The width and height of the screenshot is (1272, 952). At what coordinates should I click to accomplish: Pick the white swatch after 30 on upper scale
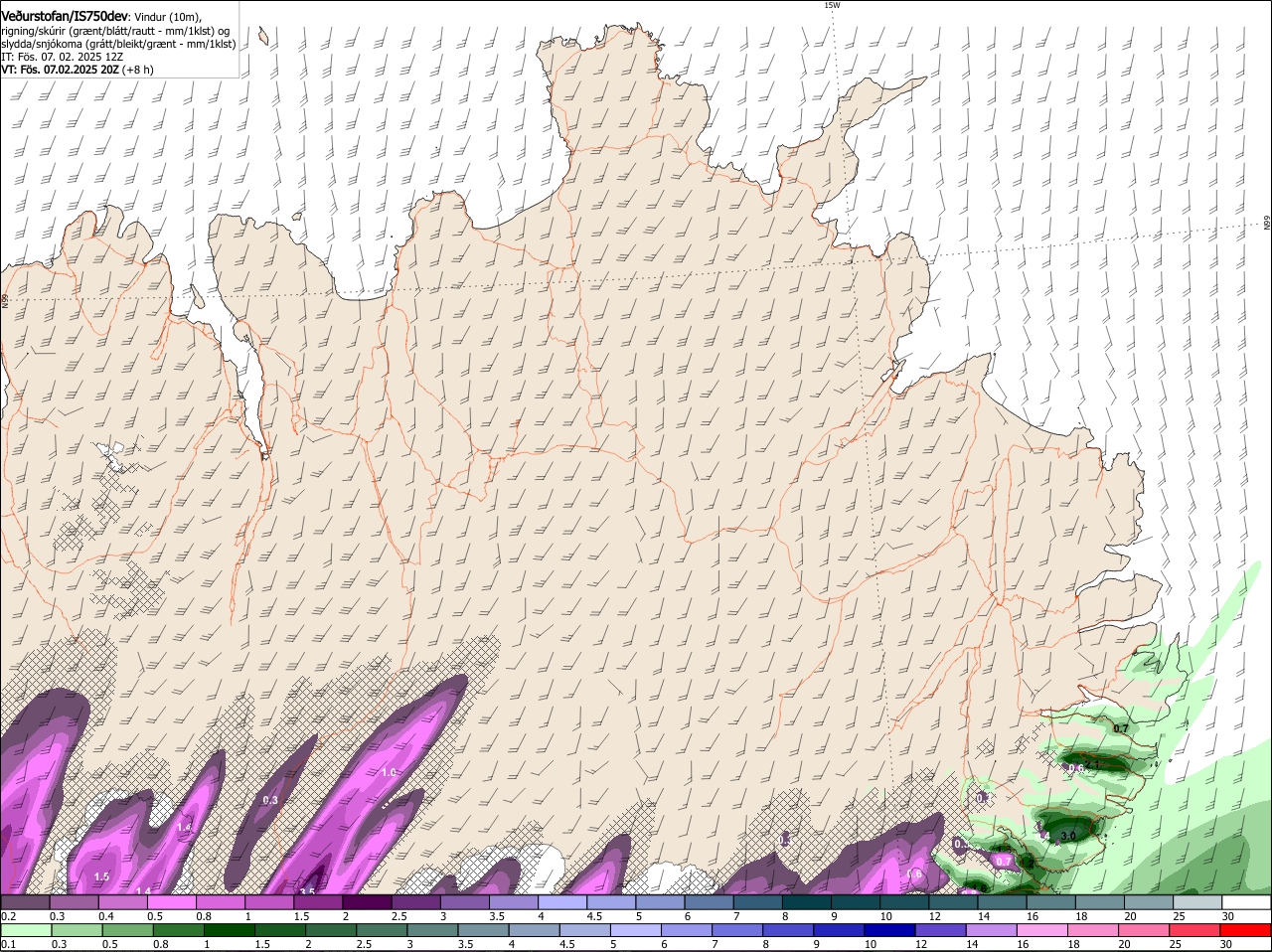pos(1246,902)
